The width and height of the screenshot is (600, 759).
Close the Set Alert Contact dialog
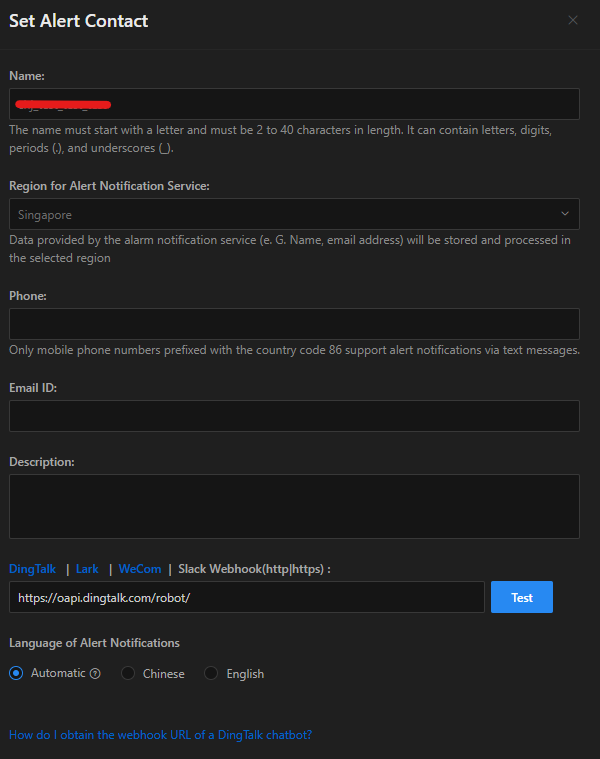[x=573, y=20]
